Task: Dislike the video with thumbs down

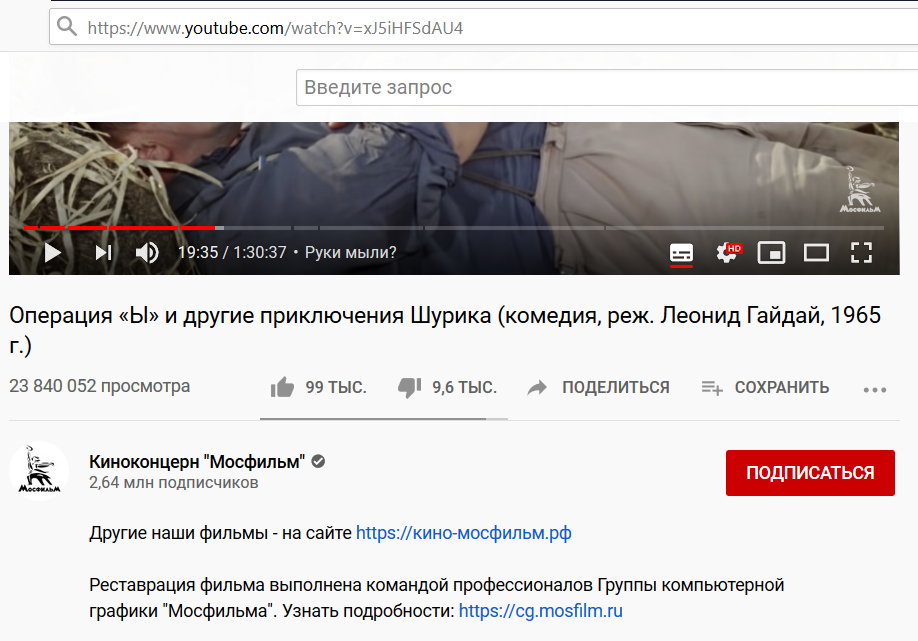Action: 409,388
